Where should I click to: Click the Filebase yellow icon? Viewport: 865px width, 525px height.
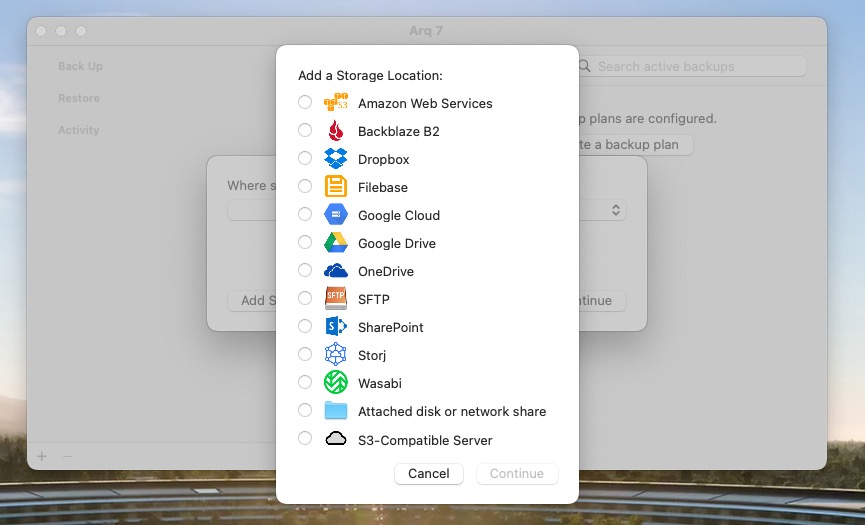pos(336,186)
